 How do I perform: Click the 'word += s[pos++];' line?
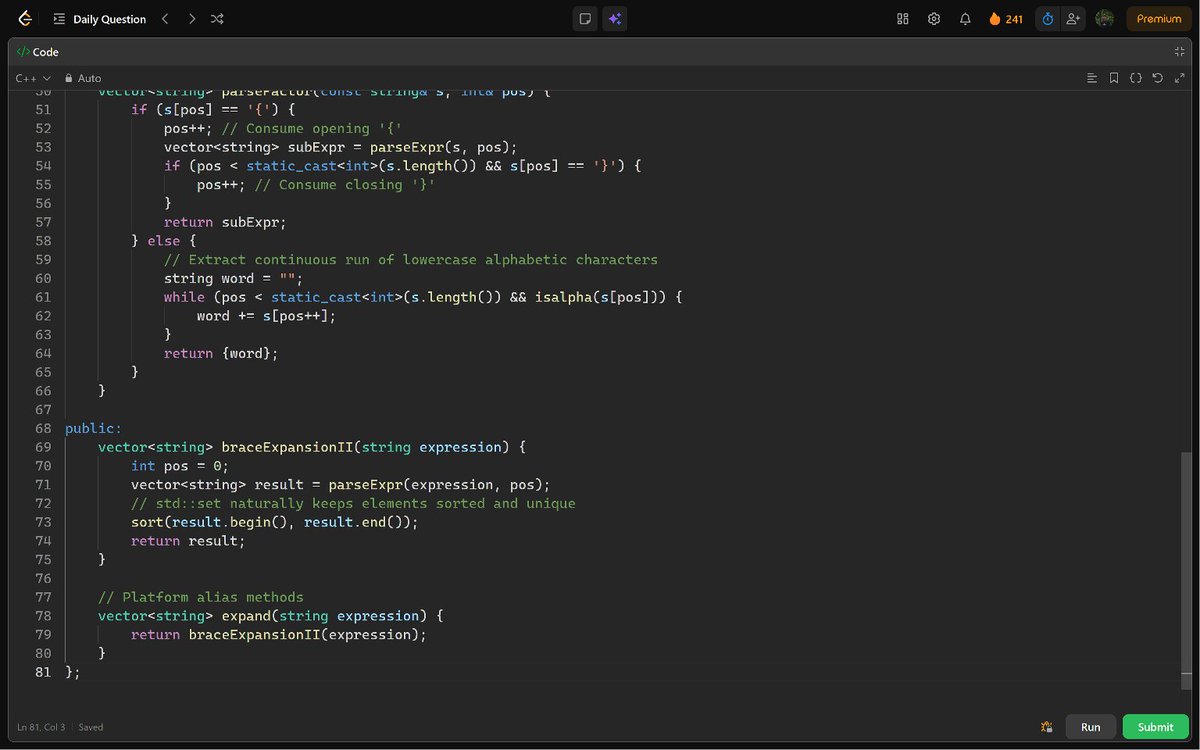(266, 316)
